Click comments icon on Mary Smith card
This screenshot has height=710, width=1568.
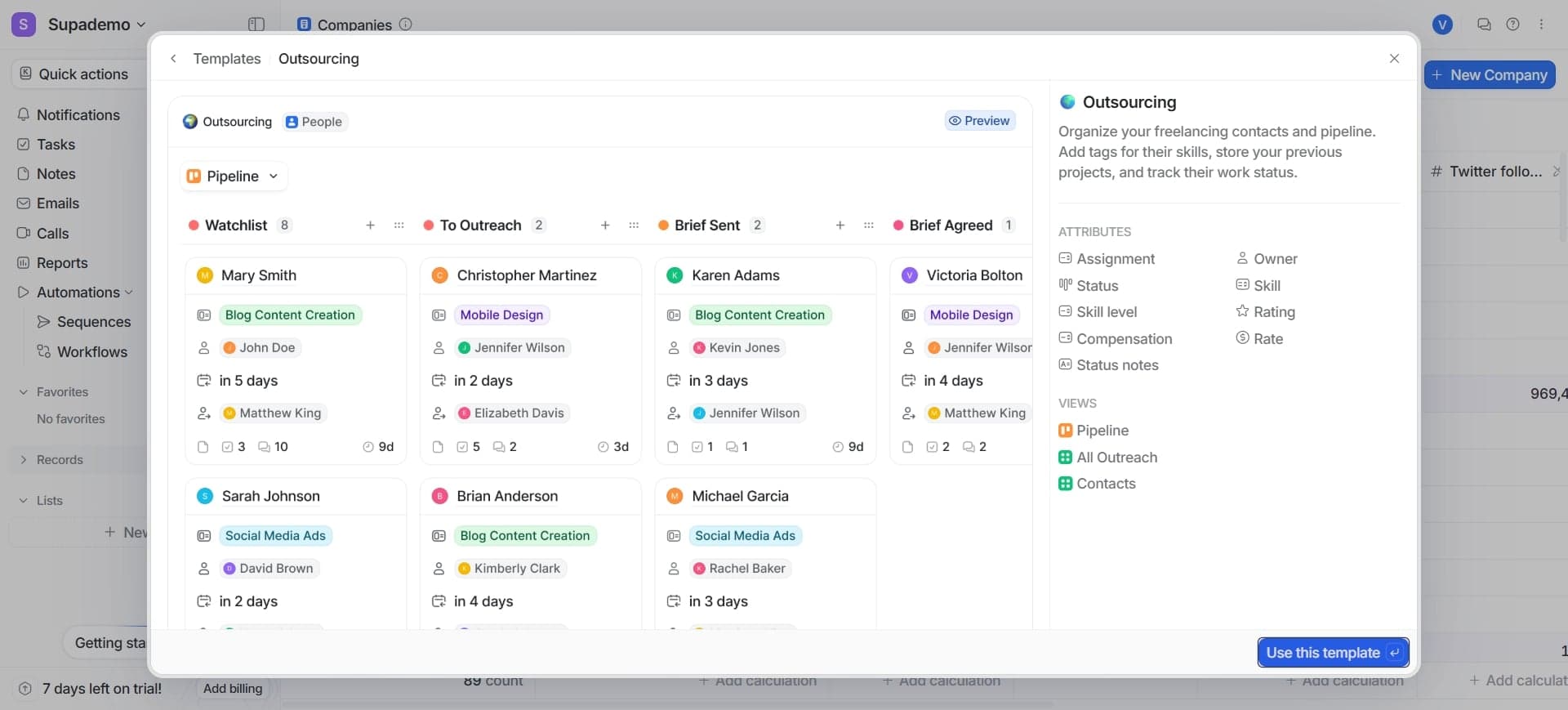tap(264, 447)
